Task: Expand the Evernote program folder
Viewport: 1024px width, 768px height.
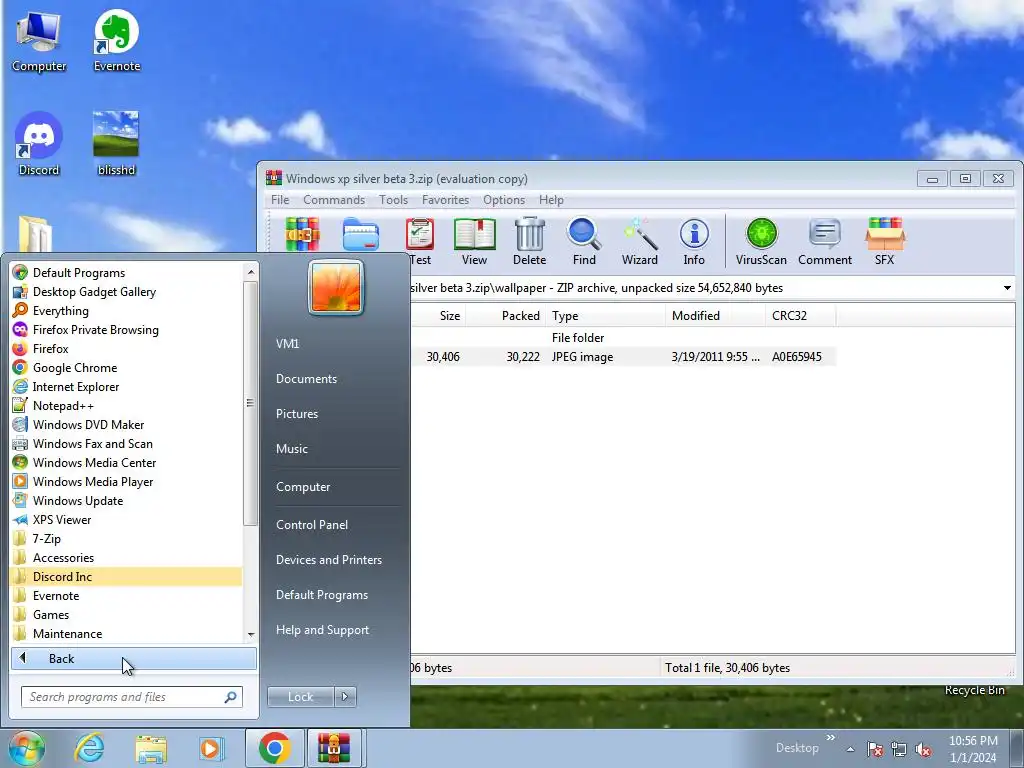Action: 127,596
